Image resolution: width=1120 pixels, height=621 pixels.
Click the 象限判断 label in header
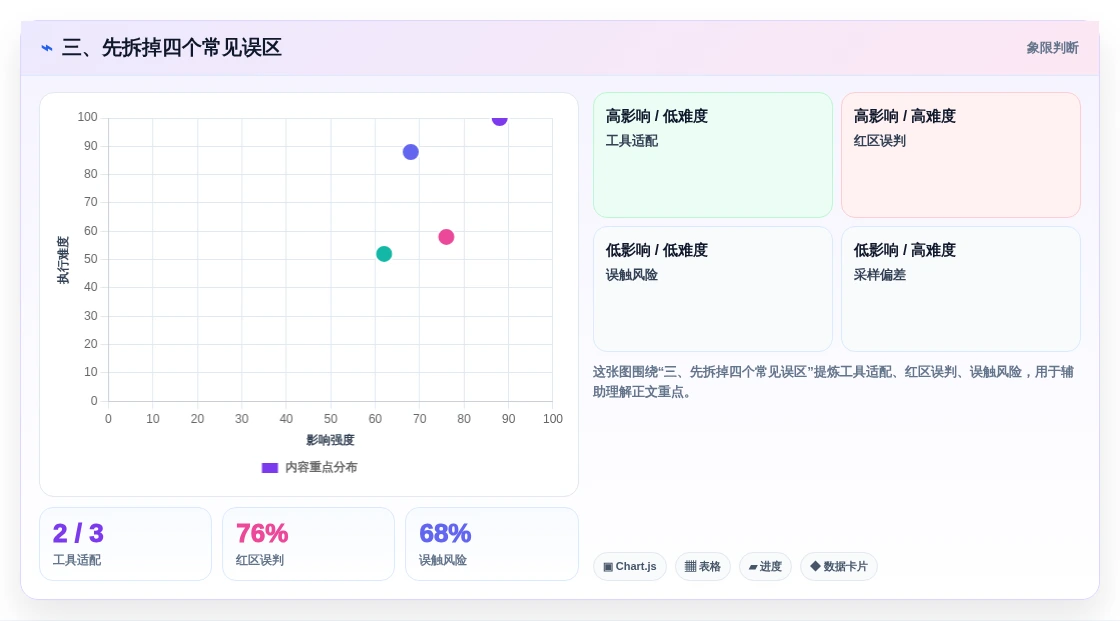1052,48
